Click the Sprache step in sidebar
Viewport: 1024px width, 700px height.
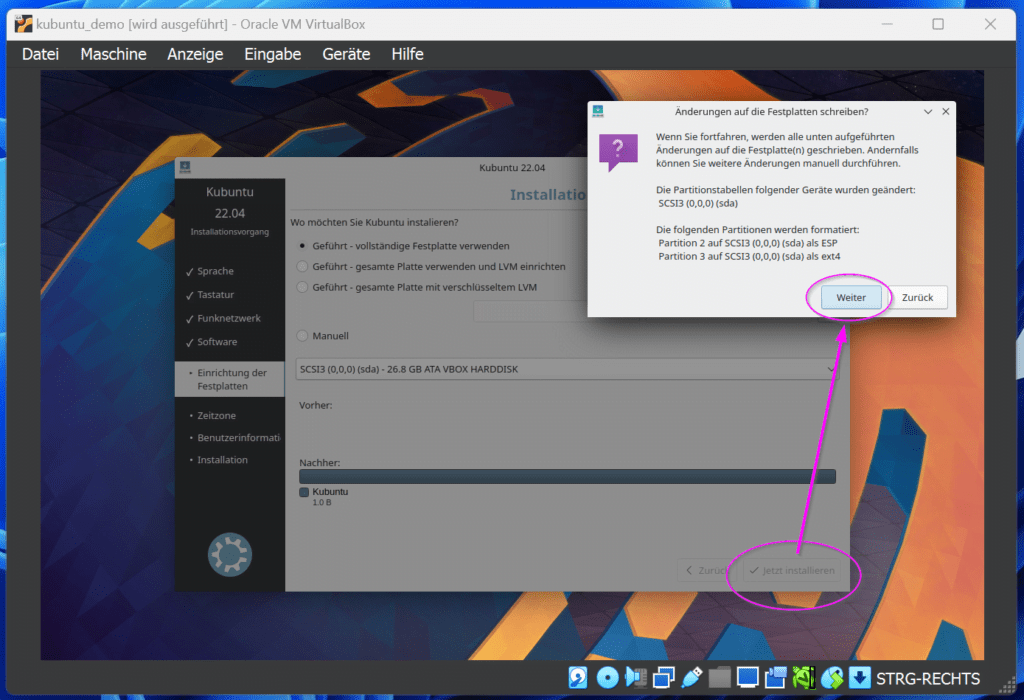[216, 271]
